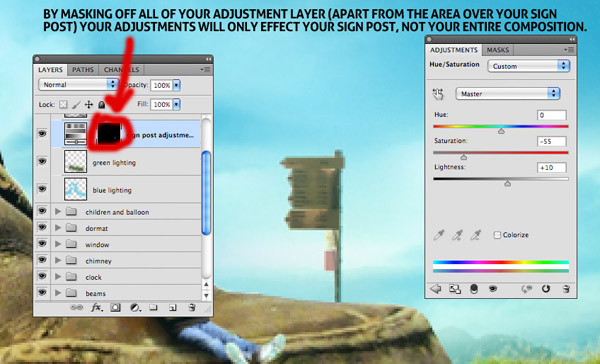Open the Opacity dropdown arrow
Image resolution: width=600 pixels, height=364 pixels.
pos(176,85)
